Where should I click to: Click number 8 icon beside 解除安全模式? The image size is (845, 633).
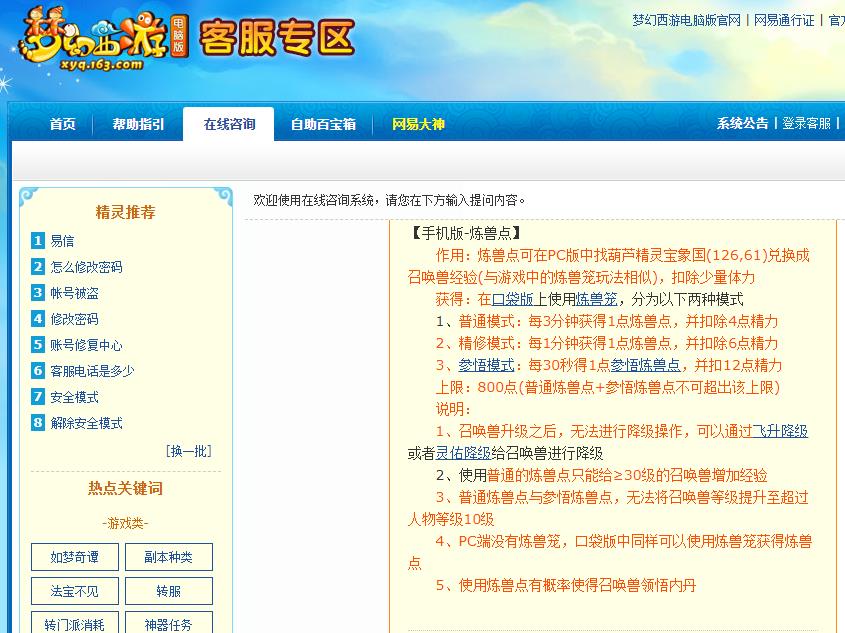(38, 423)
